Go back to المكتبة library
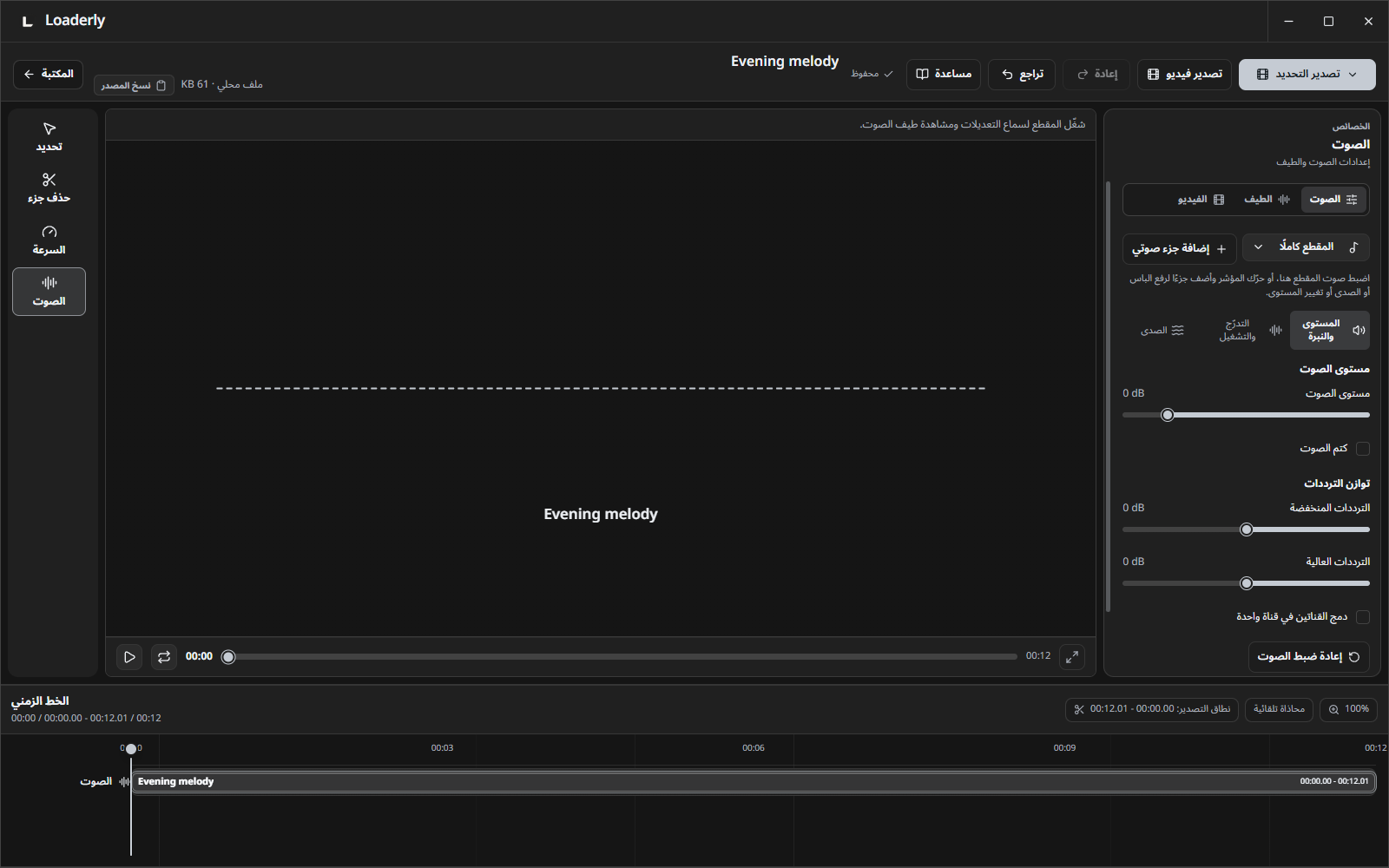This screenshot has width=1389, height=868. (49, 74)
